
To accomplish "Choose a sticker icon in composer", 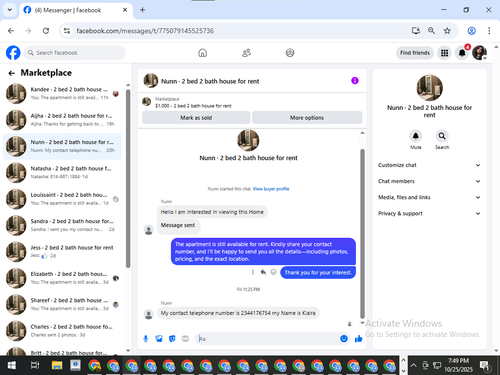I will coord(172,339).
